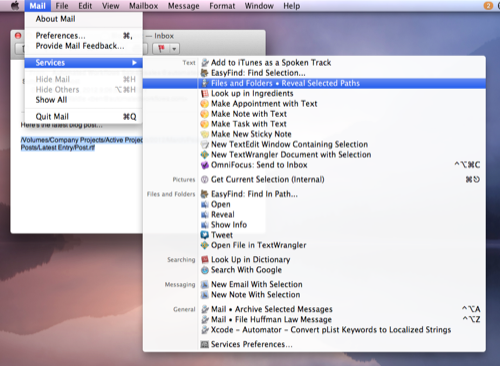Select Xcode Automator Convert pList Keywords

pyautogui.click(x=314, y=330)
